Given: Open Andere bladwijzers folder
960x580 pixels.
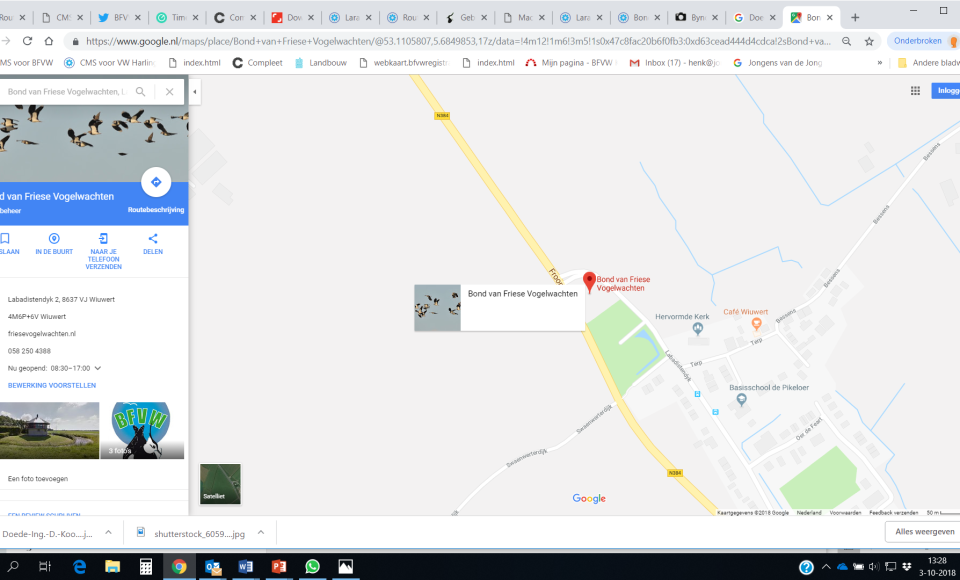Looking at the screenshot, I should point(928,62).
